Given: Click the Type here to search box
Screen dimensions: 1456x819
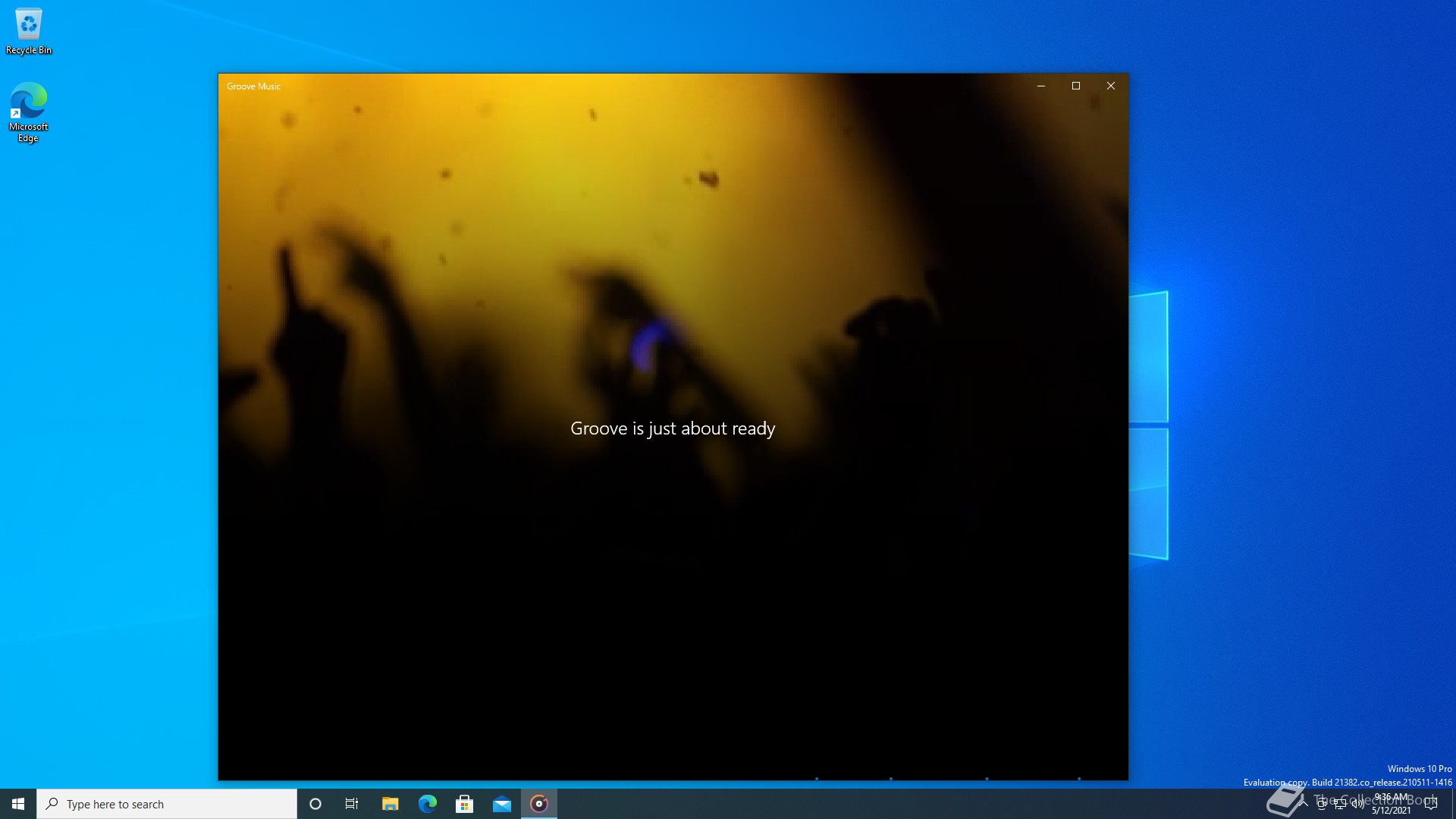Looking at the screenshot, I should [x=167, y=804].
